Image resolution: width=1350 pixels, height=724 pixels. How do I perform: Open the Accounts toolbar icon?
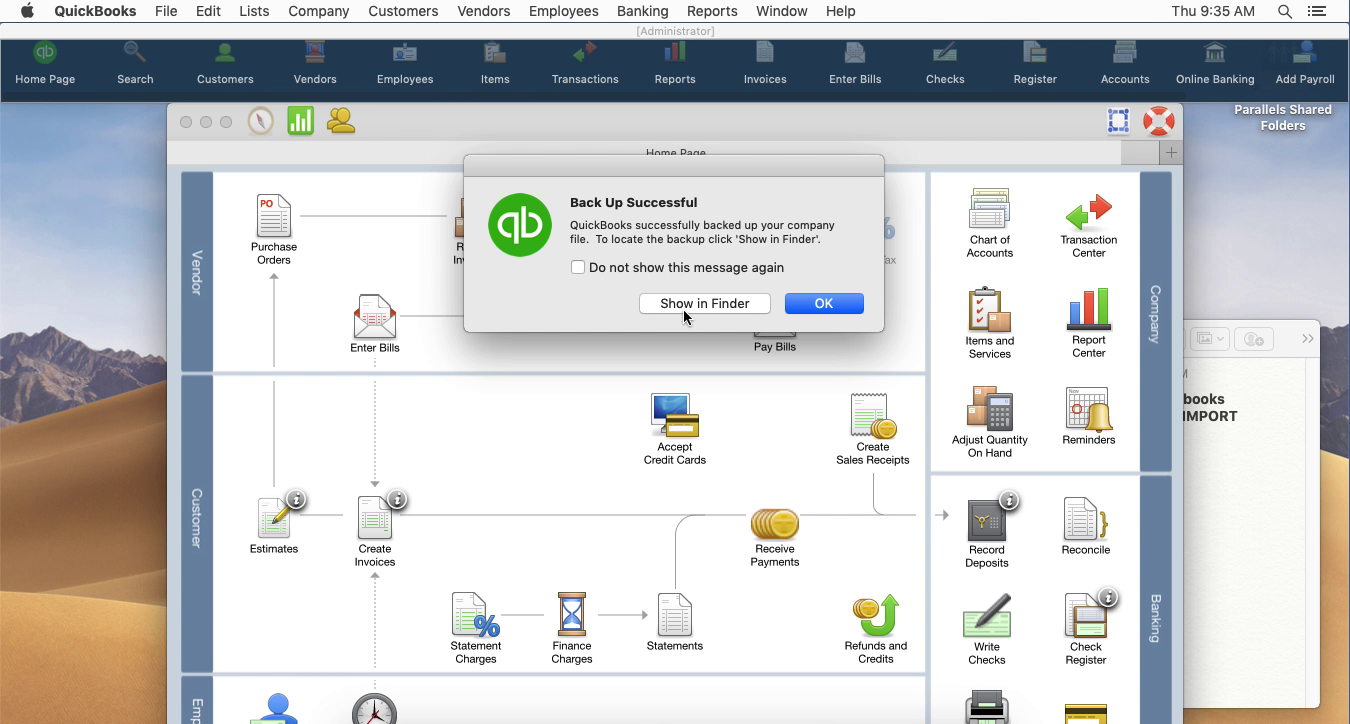click(1125, 63)
